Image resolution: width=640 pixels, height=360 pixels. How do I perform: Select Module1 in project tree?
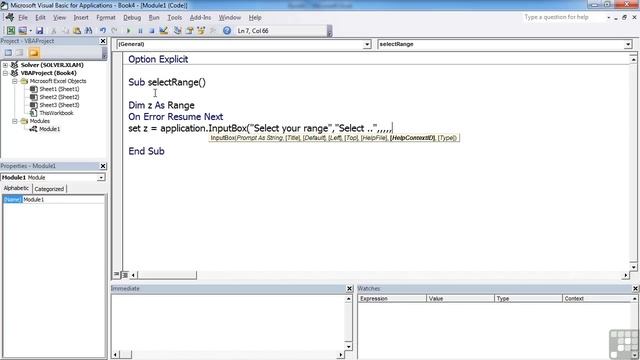tap(49, 129)
